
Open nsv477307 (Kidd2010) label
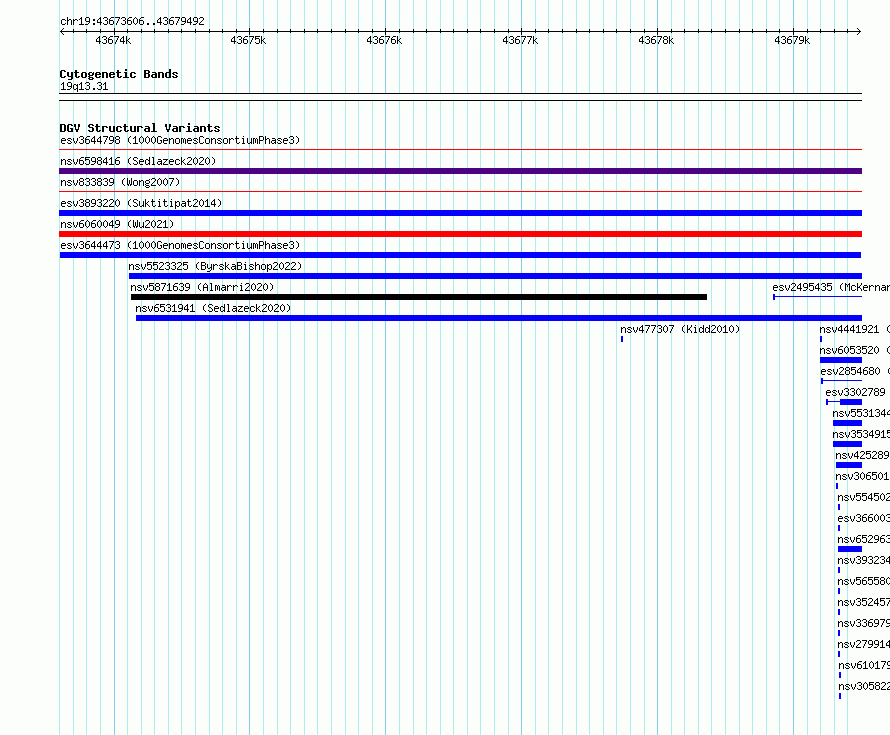click(680, 329)
